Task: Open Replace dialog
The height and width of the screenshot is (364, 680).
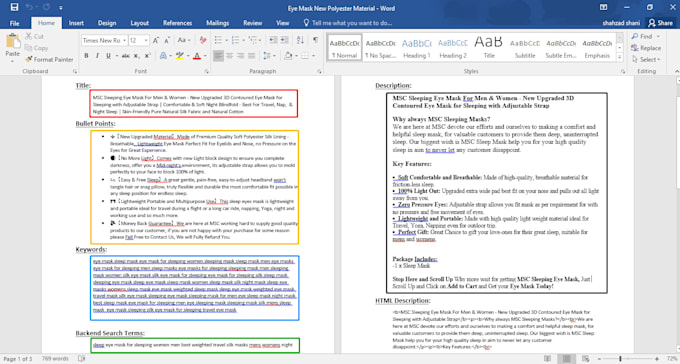Action: [x=646, y=48]
